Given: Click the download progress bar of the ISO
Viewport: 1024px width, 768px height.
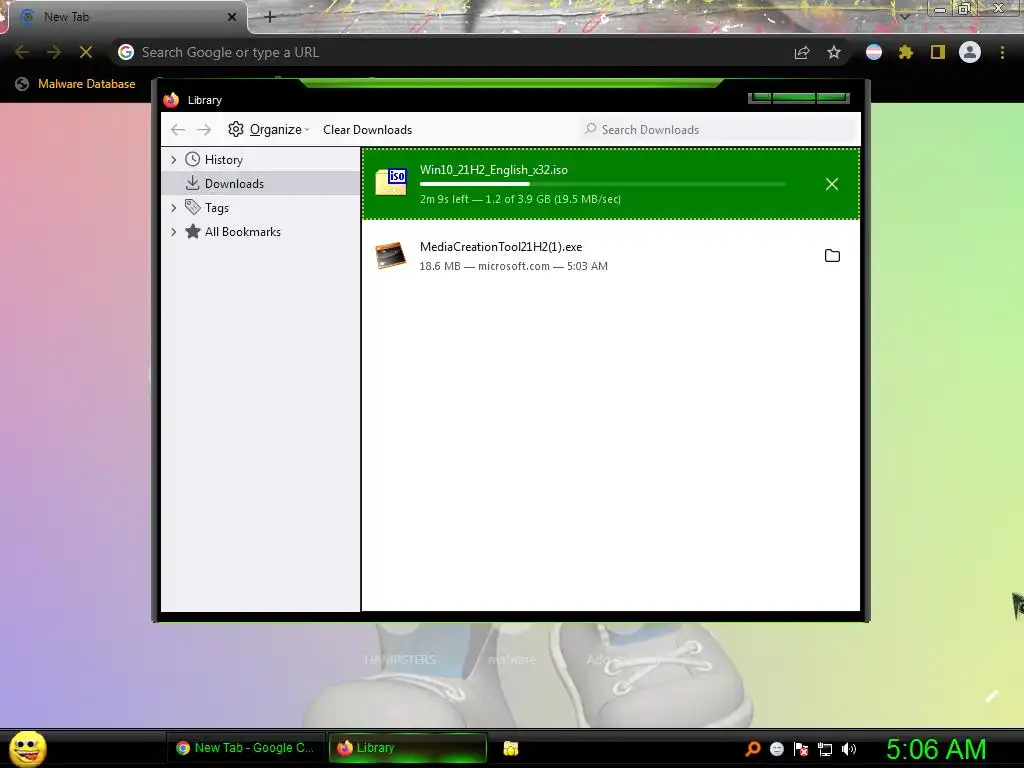Looking at the screenshot, I should (x=602, y=185).
